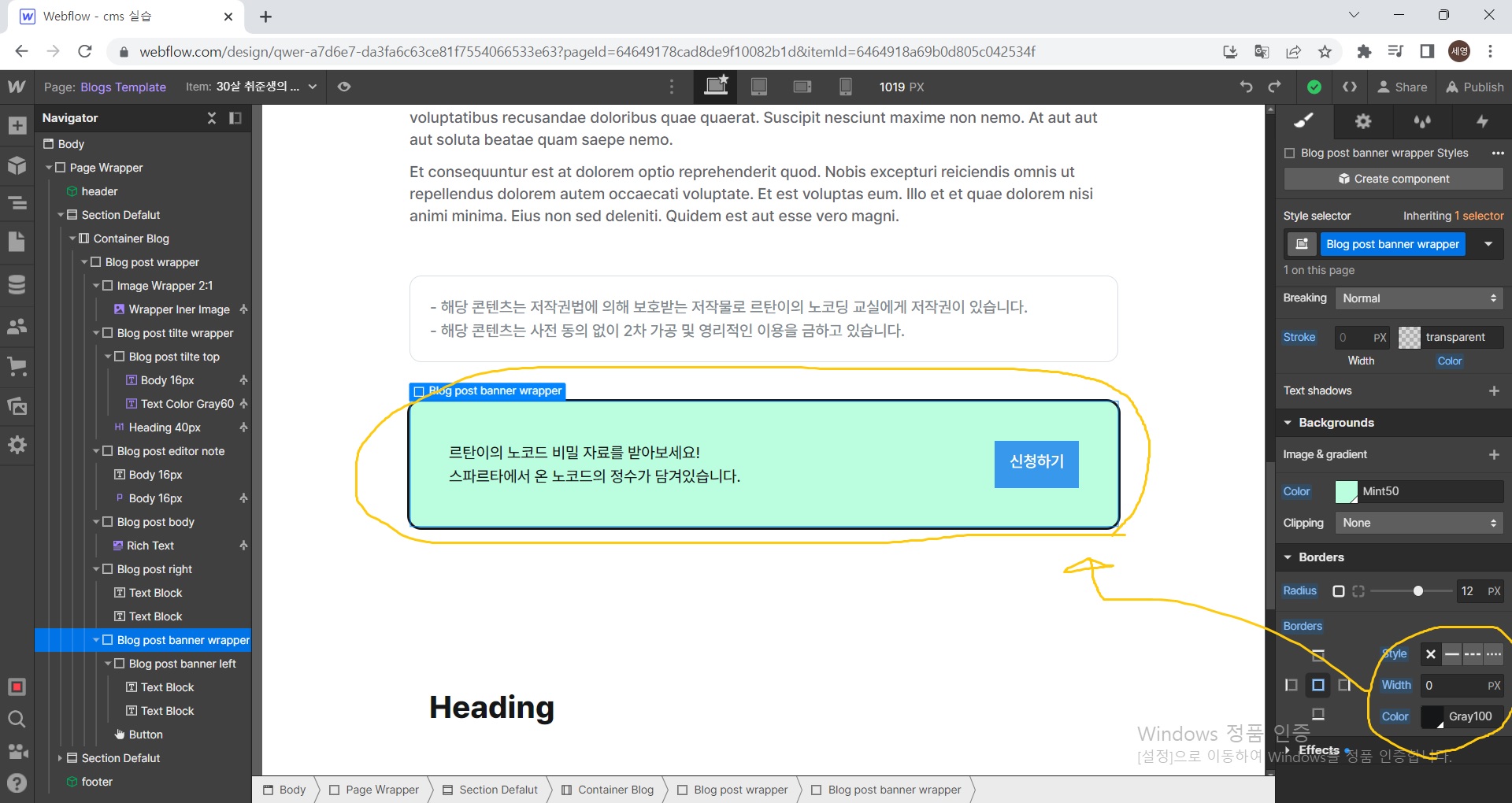Open the Users panel
This screenshot has width=1512, height=803.
click(x=17, y=326)
